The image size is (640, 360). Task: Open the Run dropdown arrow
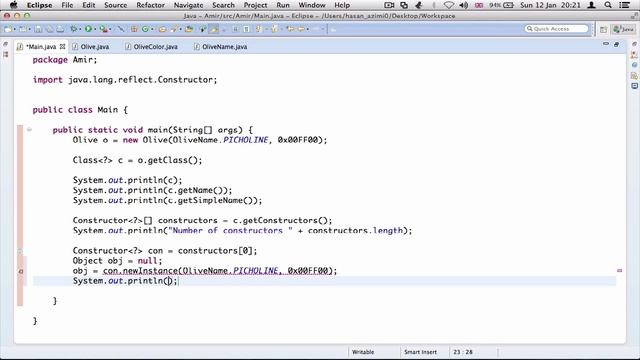coord(95,29)
